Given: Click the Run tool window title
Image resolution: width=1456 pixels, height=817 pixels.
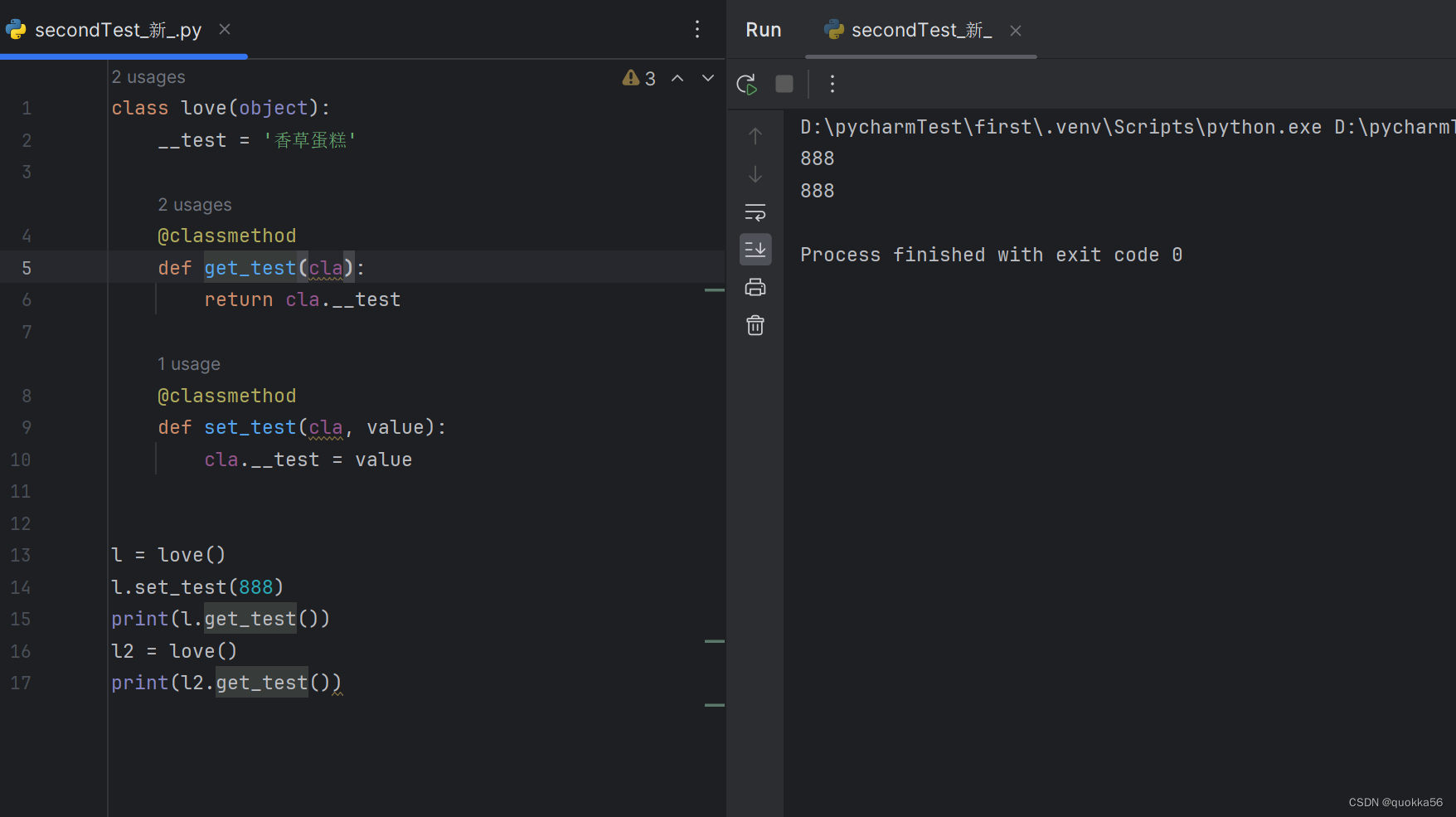Looking at the screenshot, I should click(764, 30).
